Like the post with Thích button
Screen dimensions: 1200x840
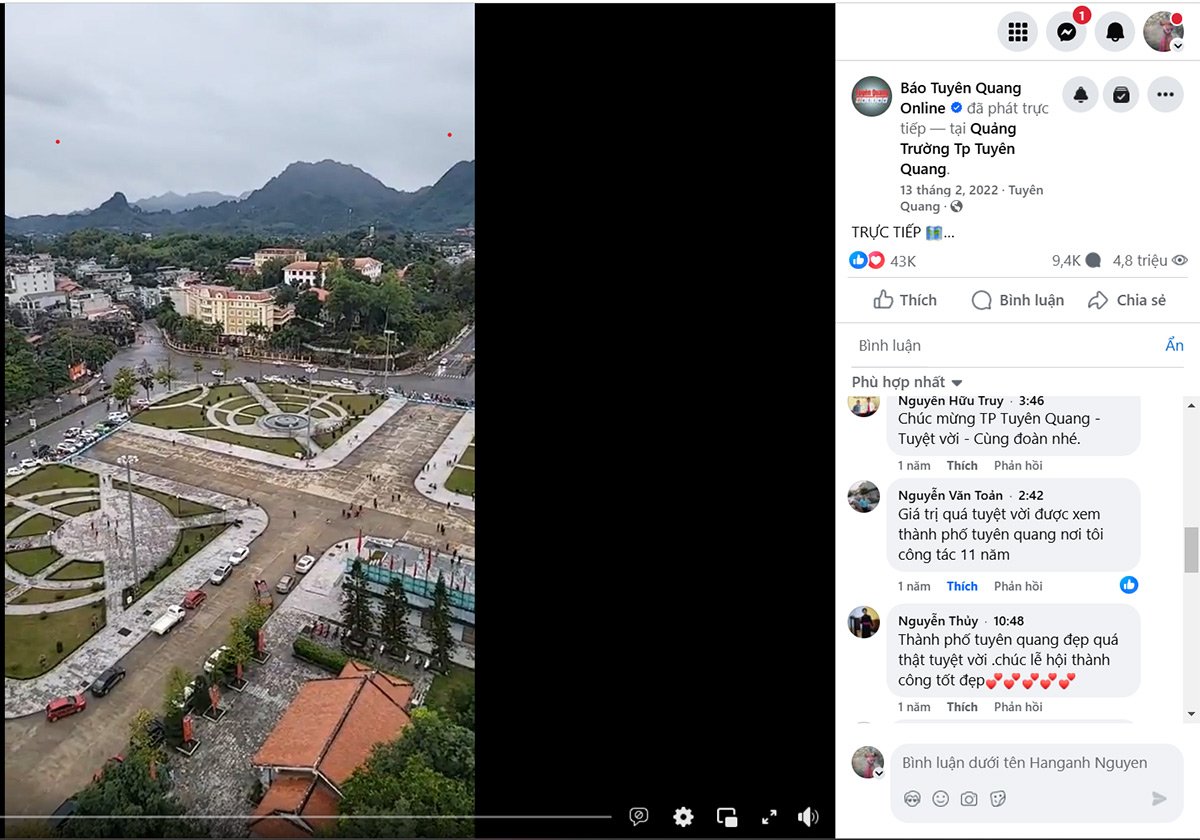(x=905, y=300)
